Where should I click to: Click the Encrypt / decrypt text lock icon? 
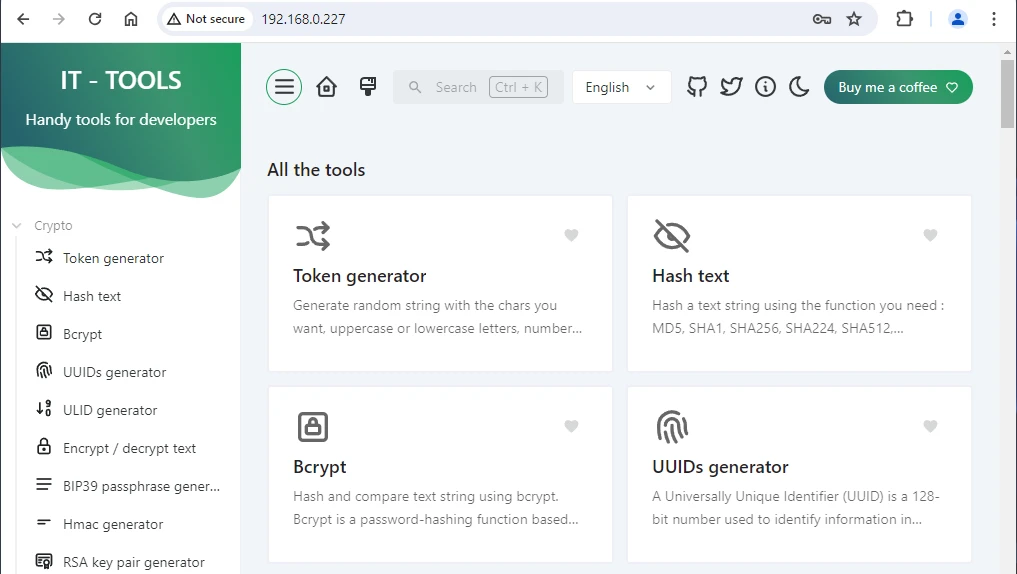(44, 448)
